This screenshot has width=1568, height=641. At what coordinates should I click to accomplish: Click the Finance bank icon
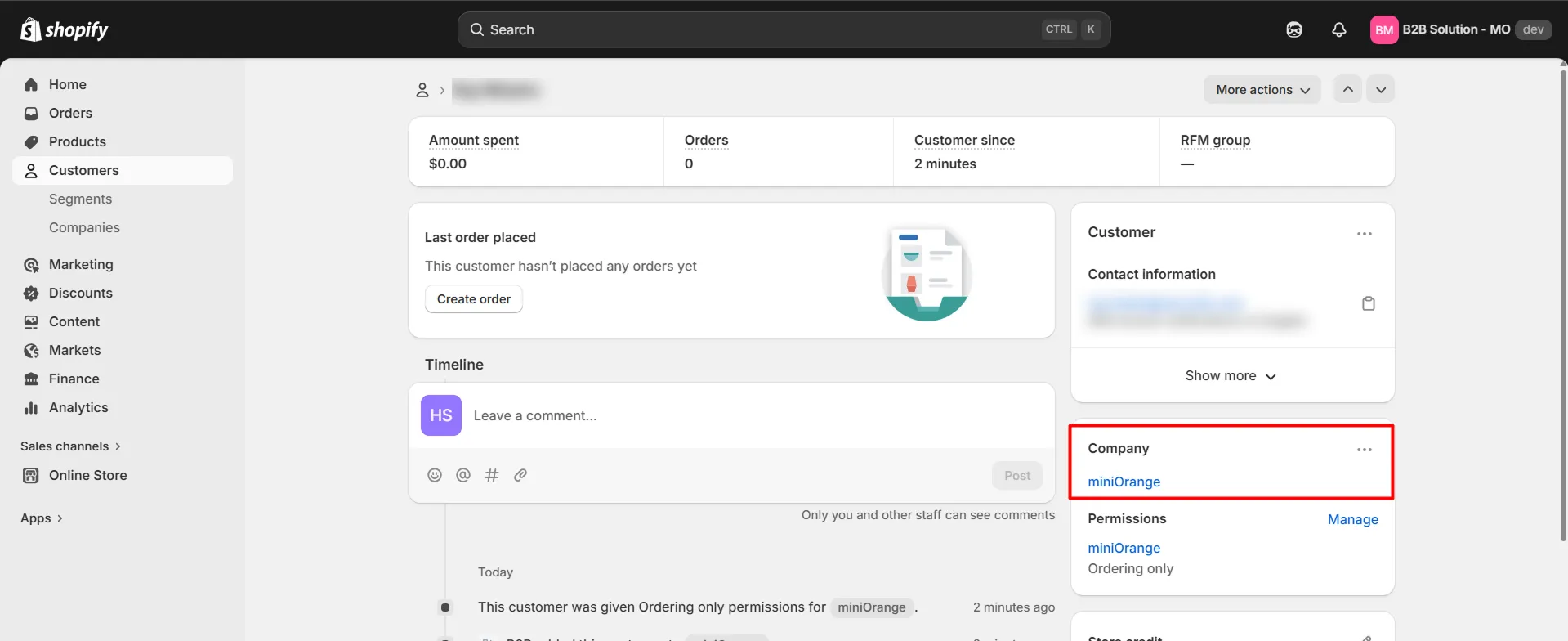[31, 379]
